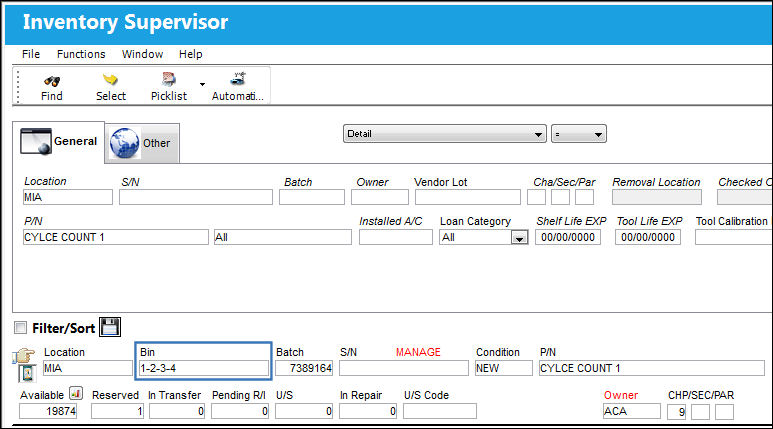Click the Installed A/C field
This screenshot has width=773, height=429.
(396, 237)
